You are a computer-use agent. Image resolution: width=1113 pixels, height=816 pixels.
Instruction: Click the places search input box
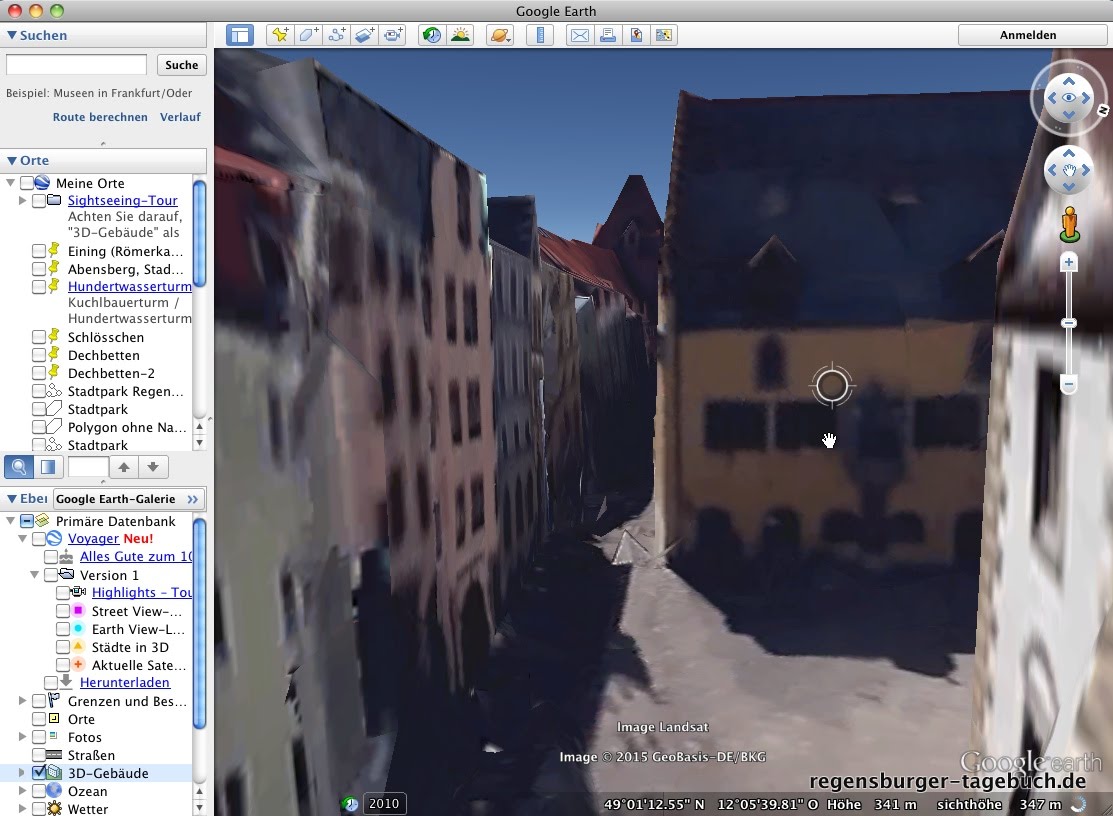point(88,467)
